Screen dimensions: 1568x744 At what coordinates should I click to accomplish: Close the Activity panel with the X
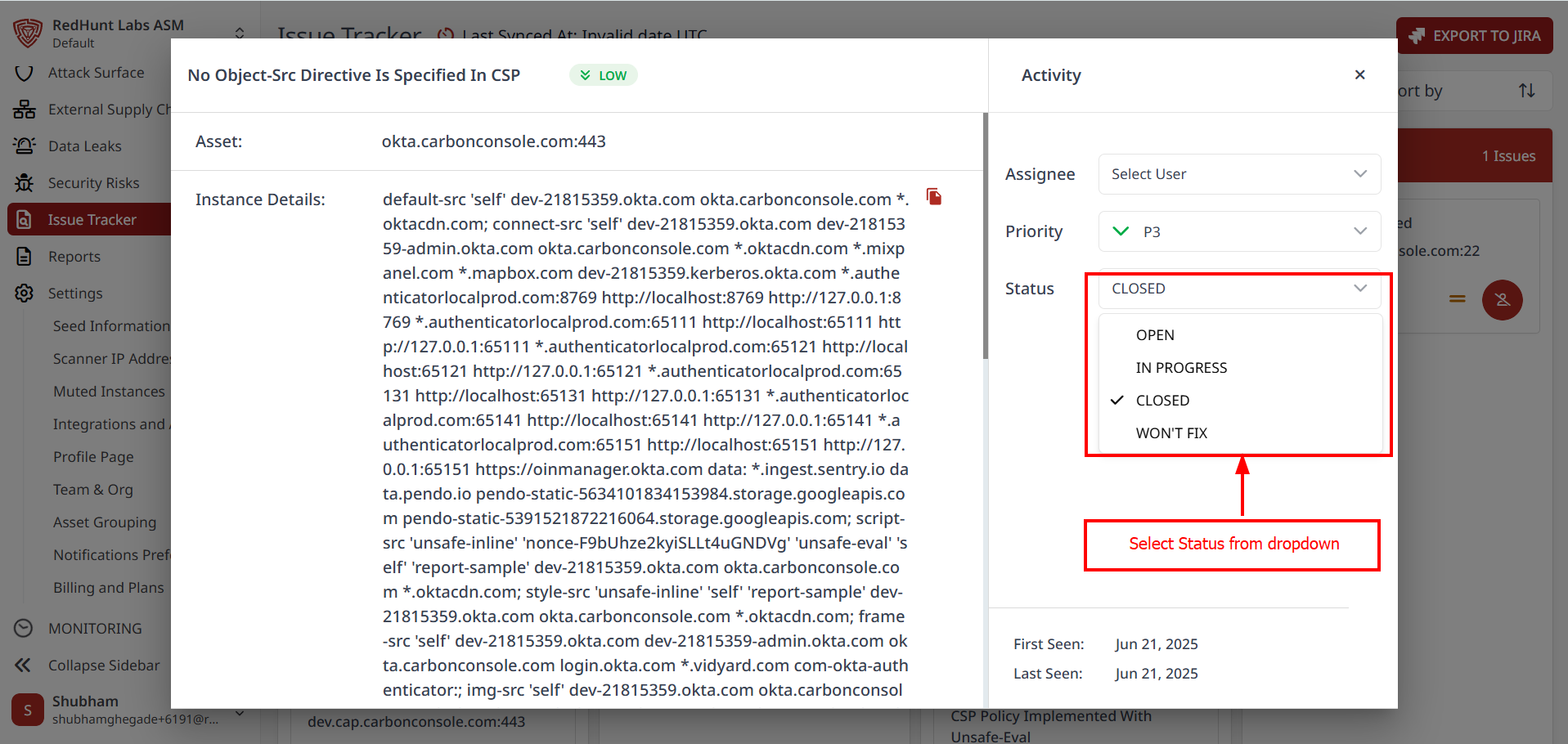(1360, 75)
